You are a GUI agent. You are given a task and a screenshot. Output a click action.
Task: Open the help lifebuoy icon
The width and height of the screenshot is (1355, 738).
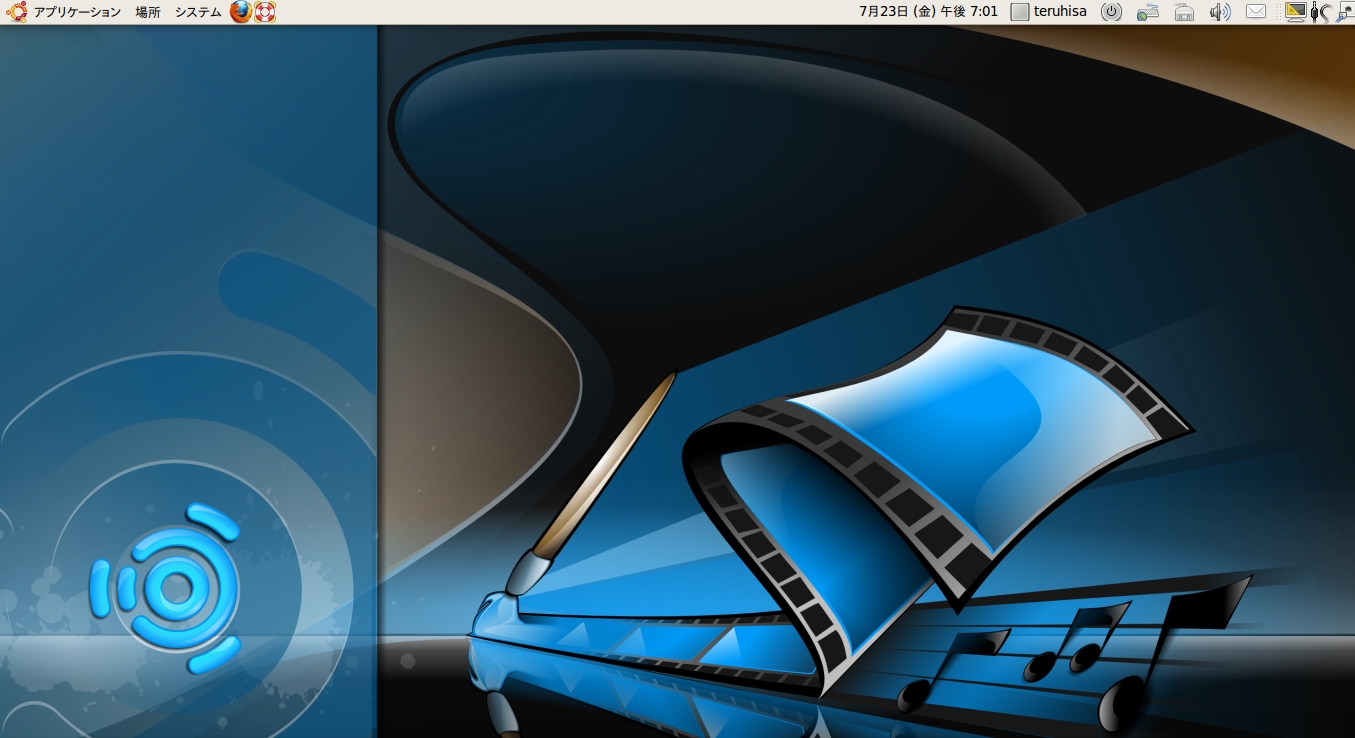click(x=265, y=12)
